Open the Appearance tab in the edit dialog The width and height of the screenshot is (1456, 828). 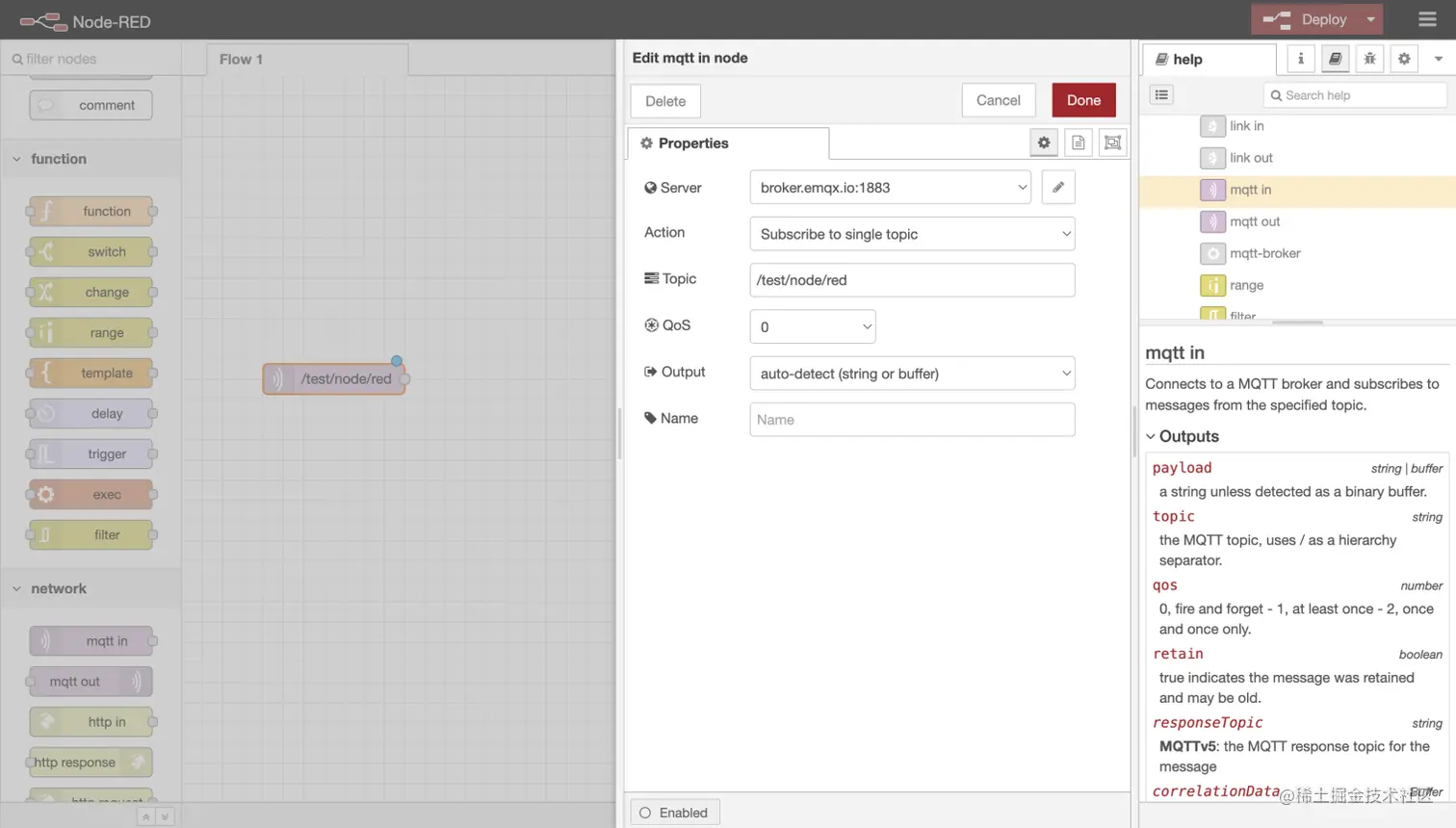[1111, 142]
